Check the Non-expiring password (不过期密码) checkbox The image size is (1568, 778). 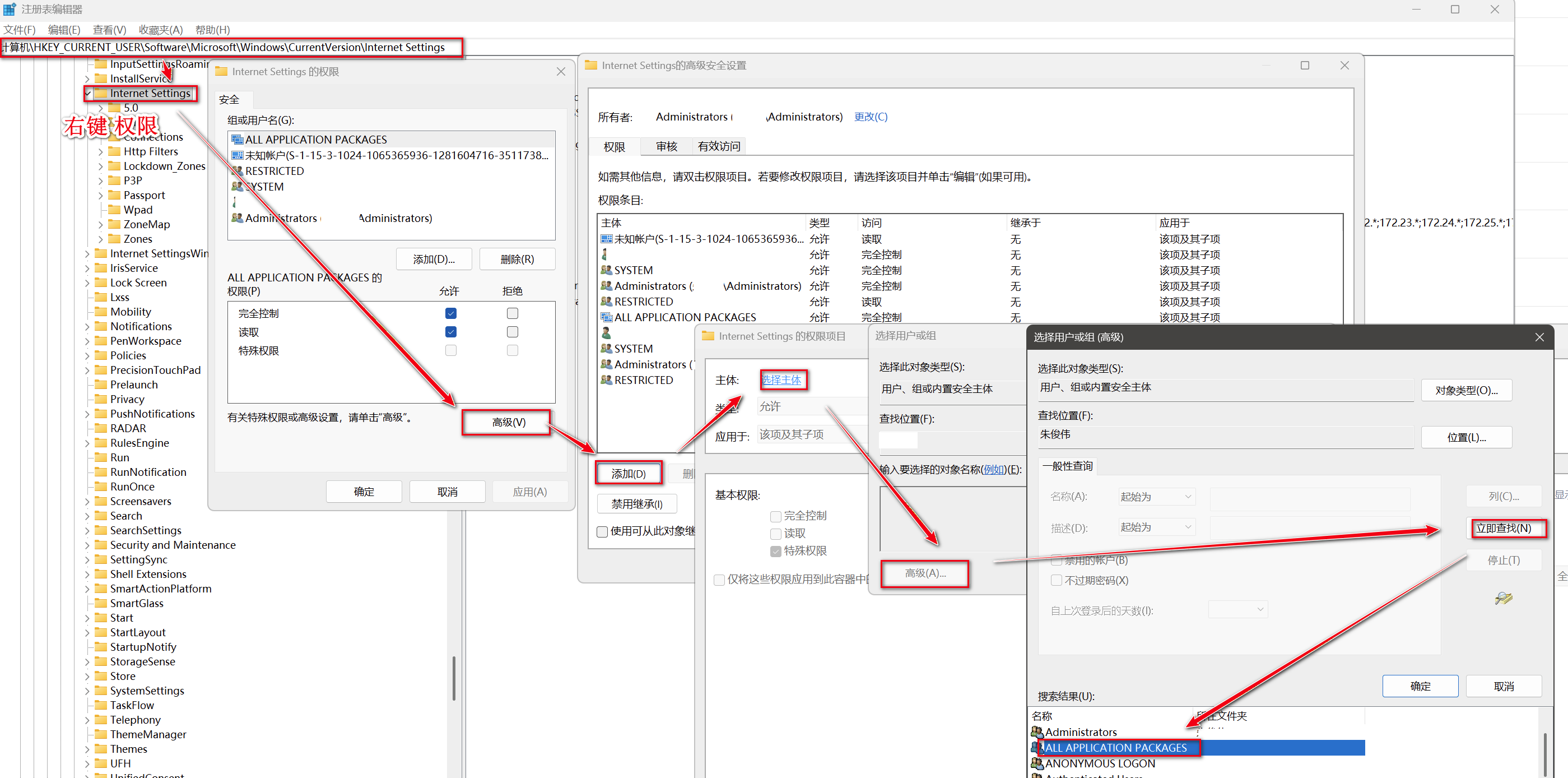[x=1056, y=580]
